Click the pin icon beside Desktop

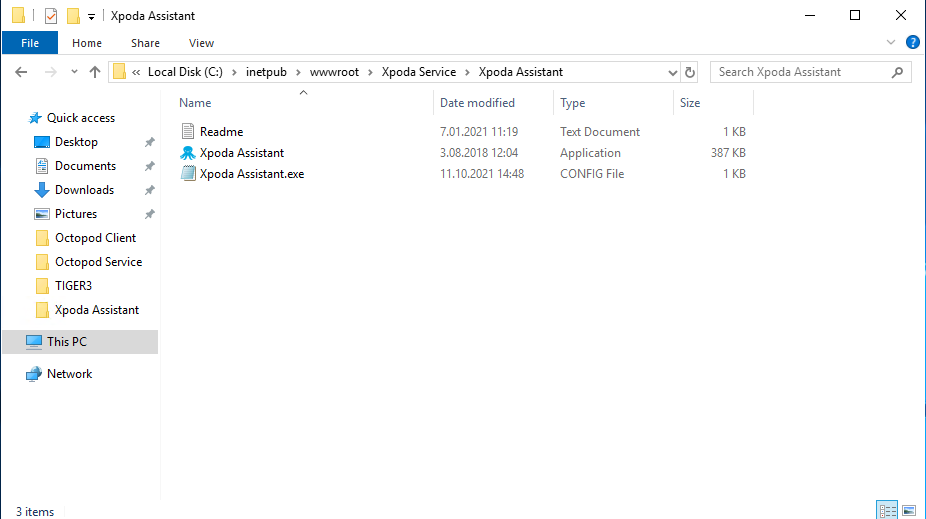150,142
